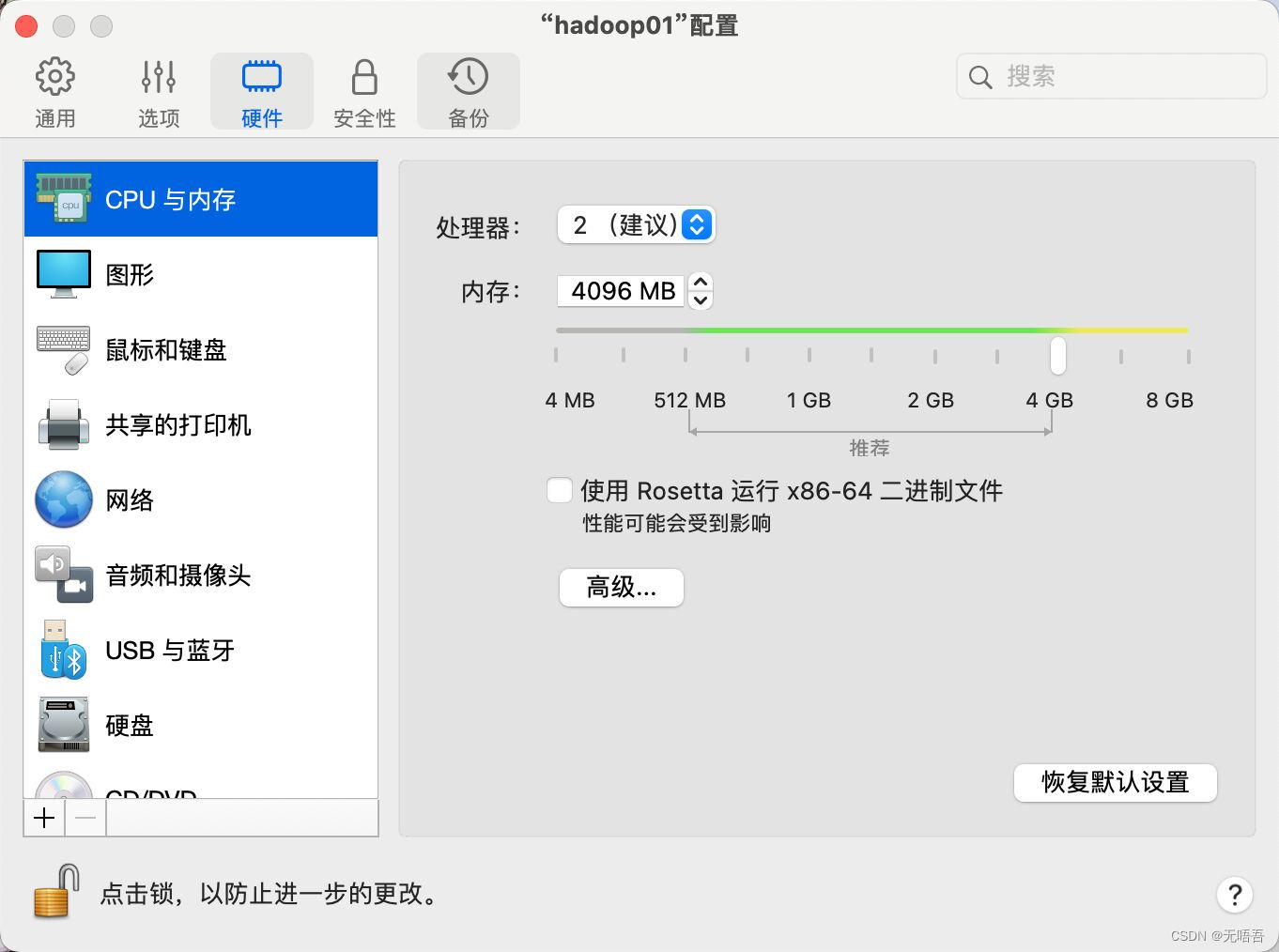Open the 处理器 processor count dropdown
The height and width of the screenshot is (952, 1279).
point(637,224)
